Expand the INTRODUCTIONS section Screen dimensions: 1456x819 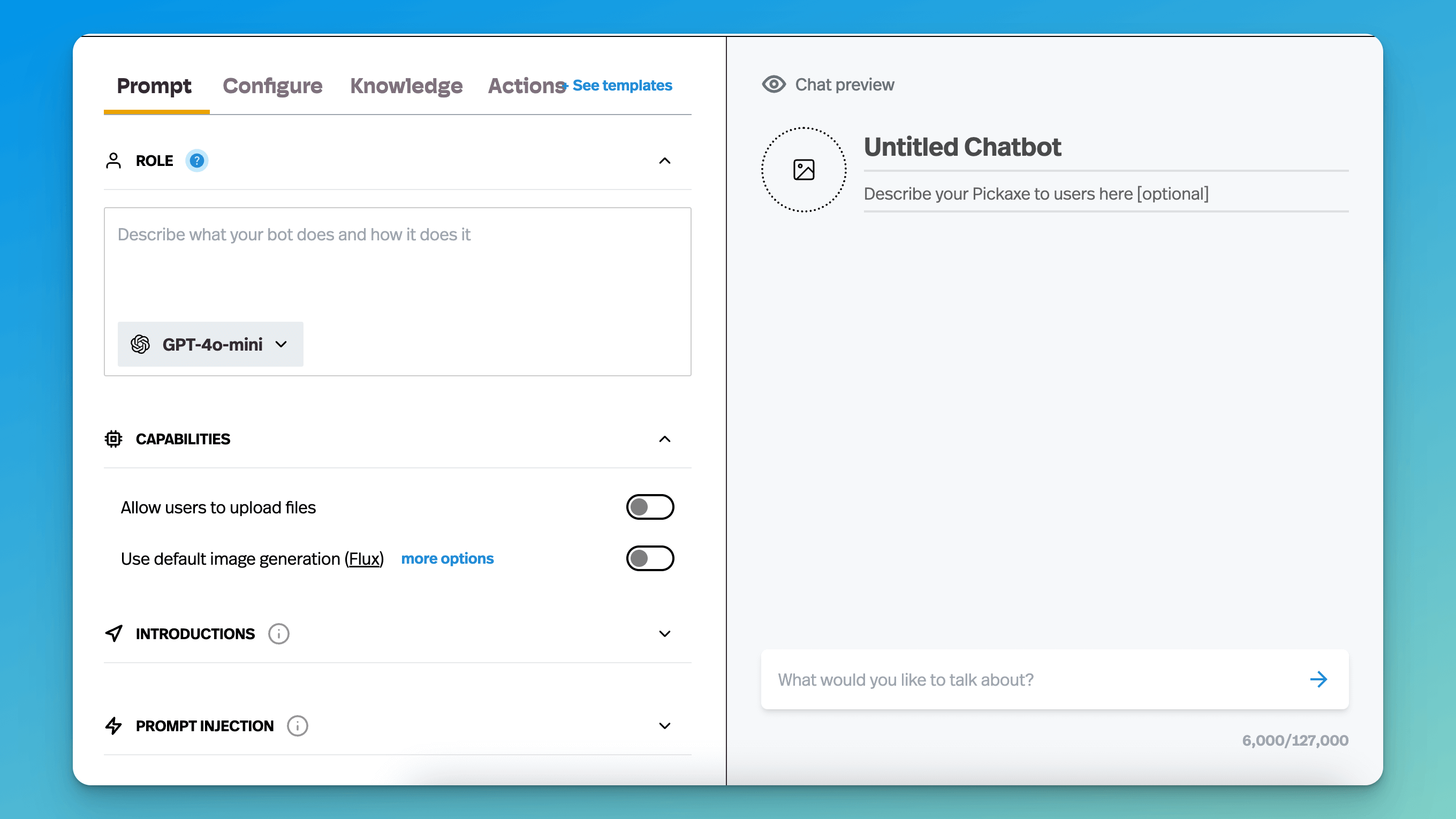coord(665,634)
